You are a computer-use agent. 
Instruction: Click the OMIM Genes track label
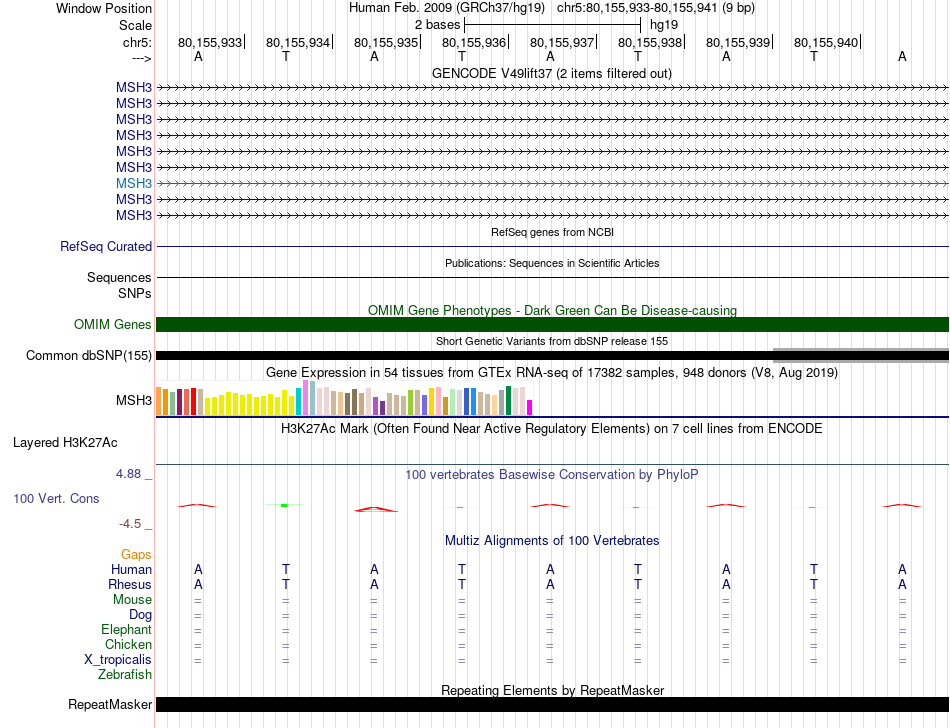coord(112,324)
